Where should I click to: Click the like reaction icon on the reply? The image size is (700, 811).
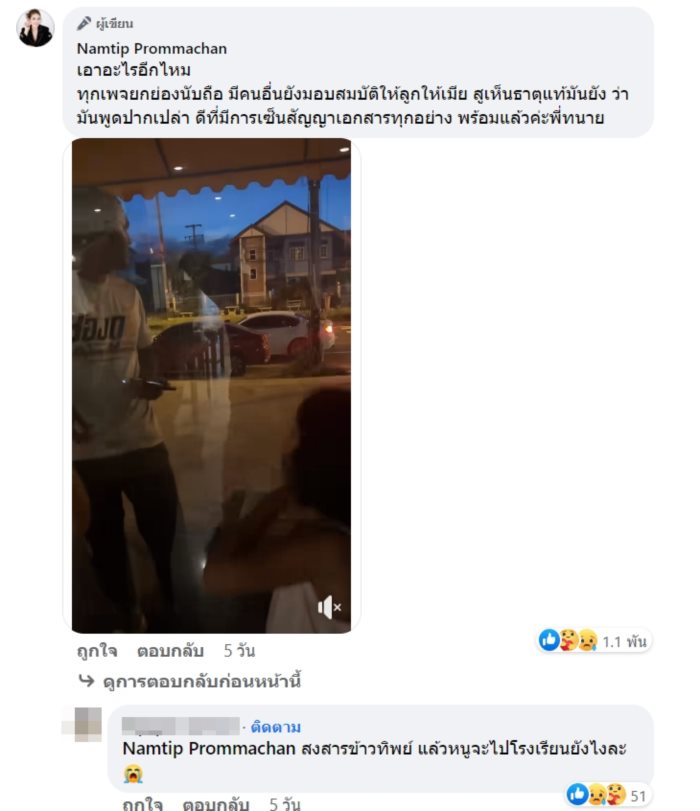[577, 794]
